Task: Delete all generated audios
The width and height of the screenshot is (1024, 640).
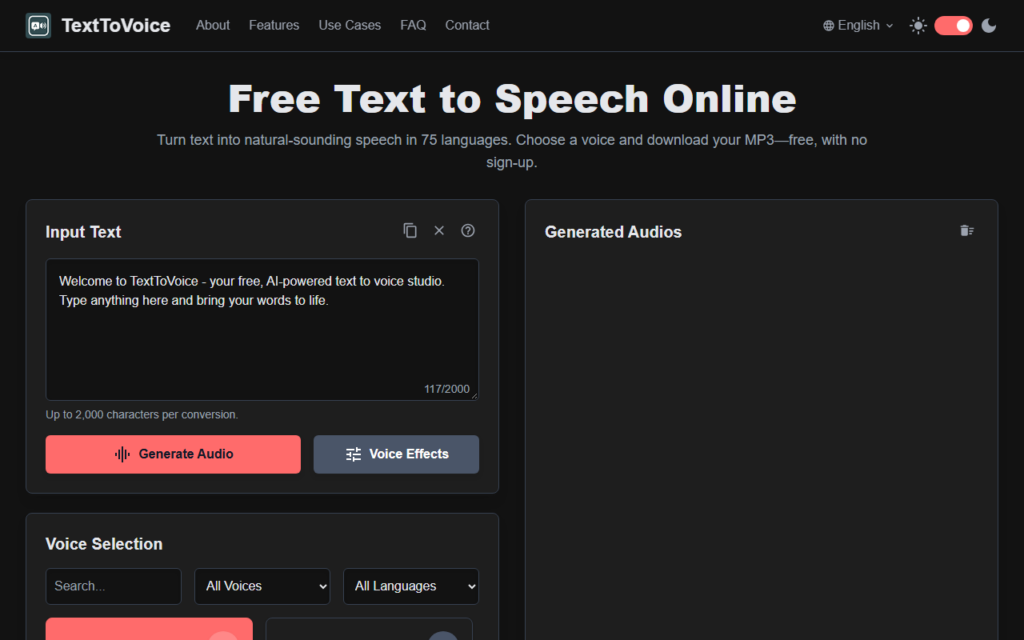Action: (967, 231)
